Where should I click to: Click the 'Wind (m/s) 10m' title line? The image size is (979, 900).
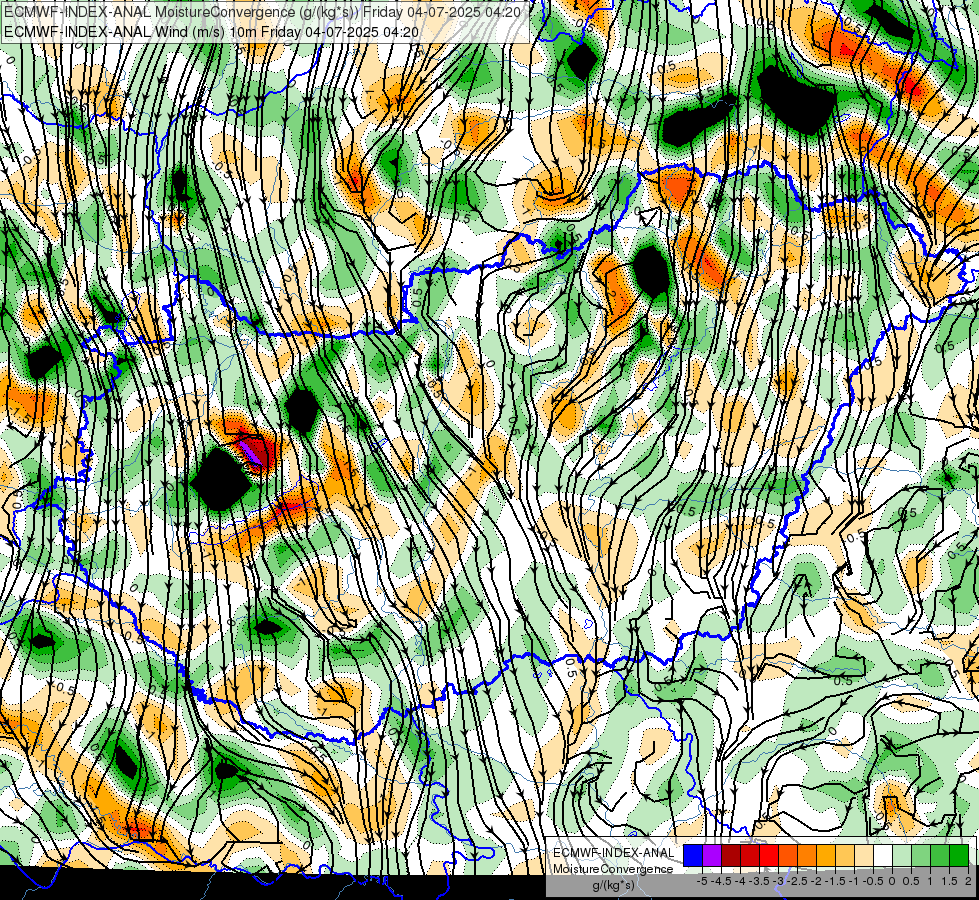point(211,32)
